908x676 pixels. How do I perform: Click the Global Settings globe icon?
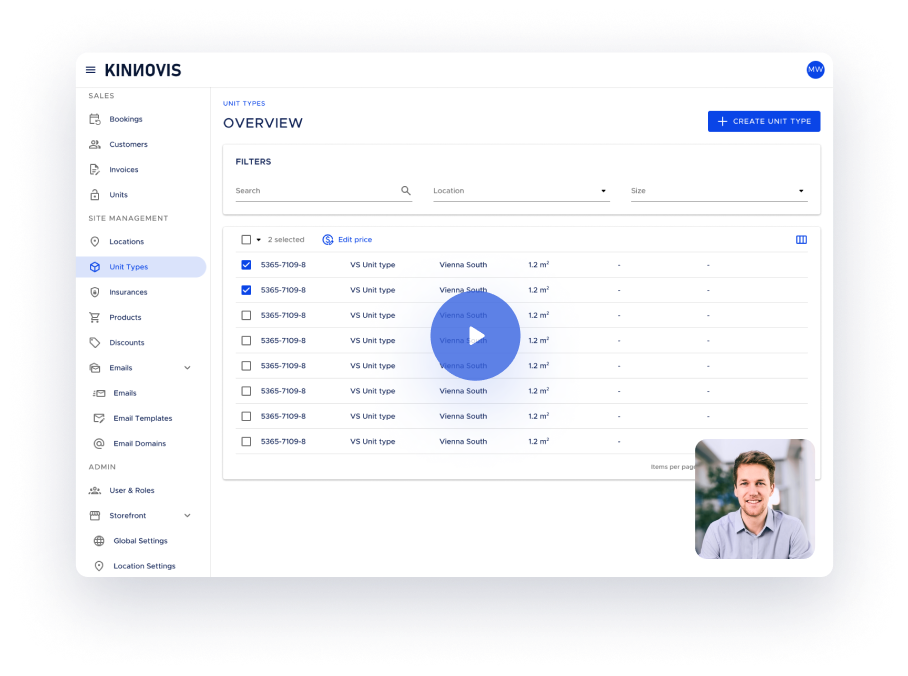click(x=99, y=541)
